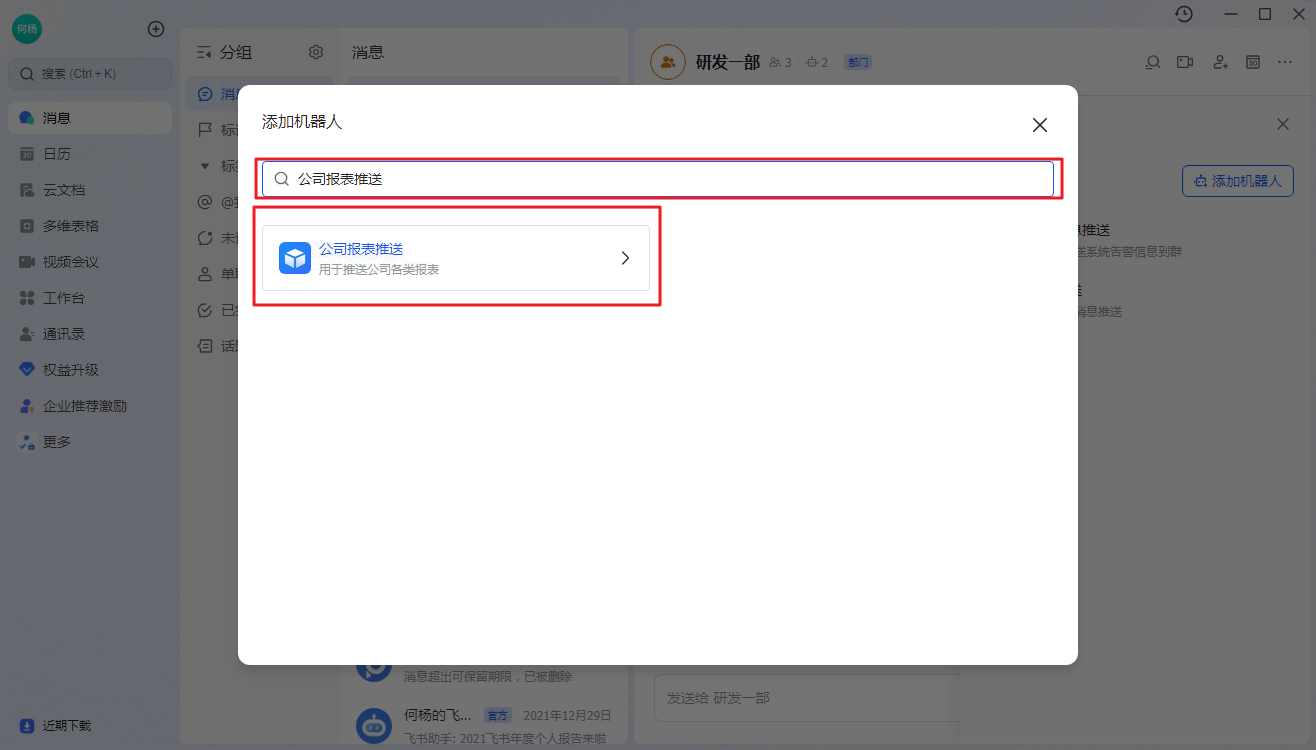Expand 更多 in the sidebar

pyautogui.click(x=57, y=442)
